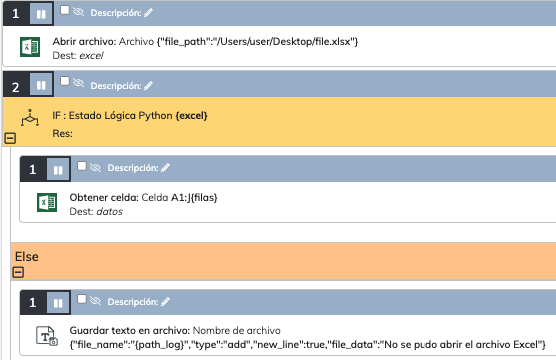Click Excel icon of Abrir archivo
Viewport: 556px width, 360px height.
click(x=30, y=47)
